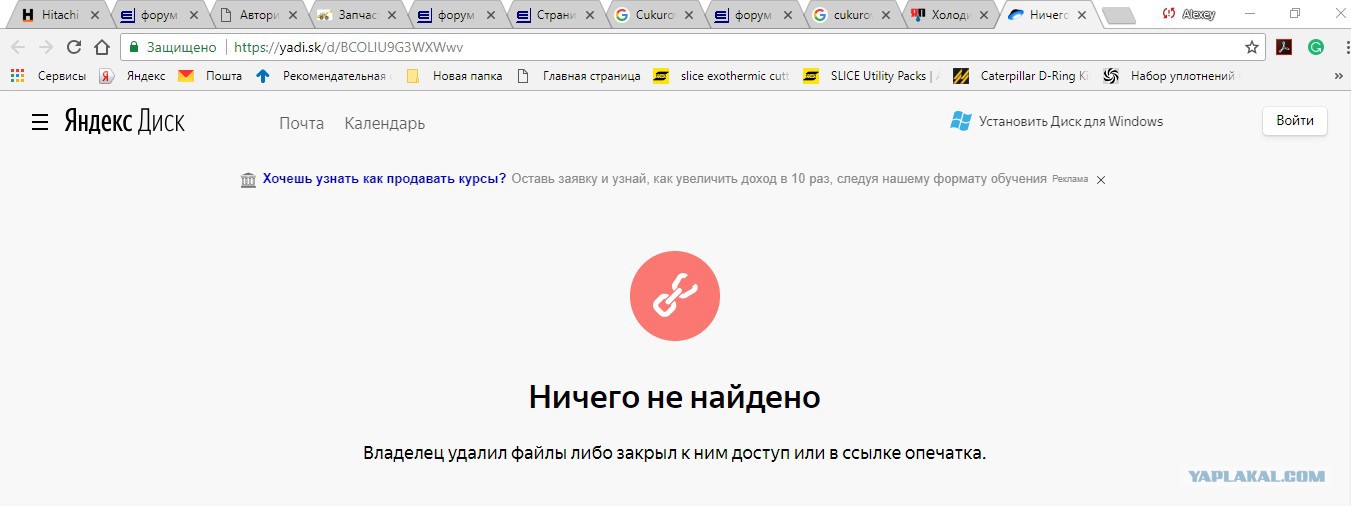Open the Сервисы apps shortcut
1351x506 pixels.
[48, 76]
